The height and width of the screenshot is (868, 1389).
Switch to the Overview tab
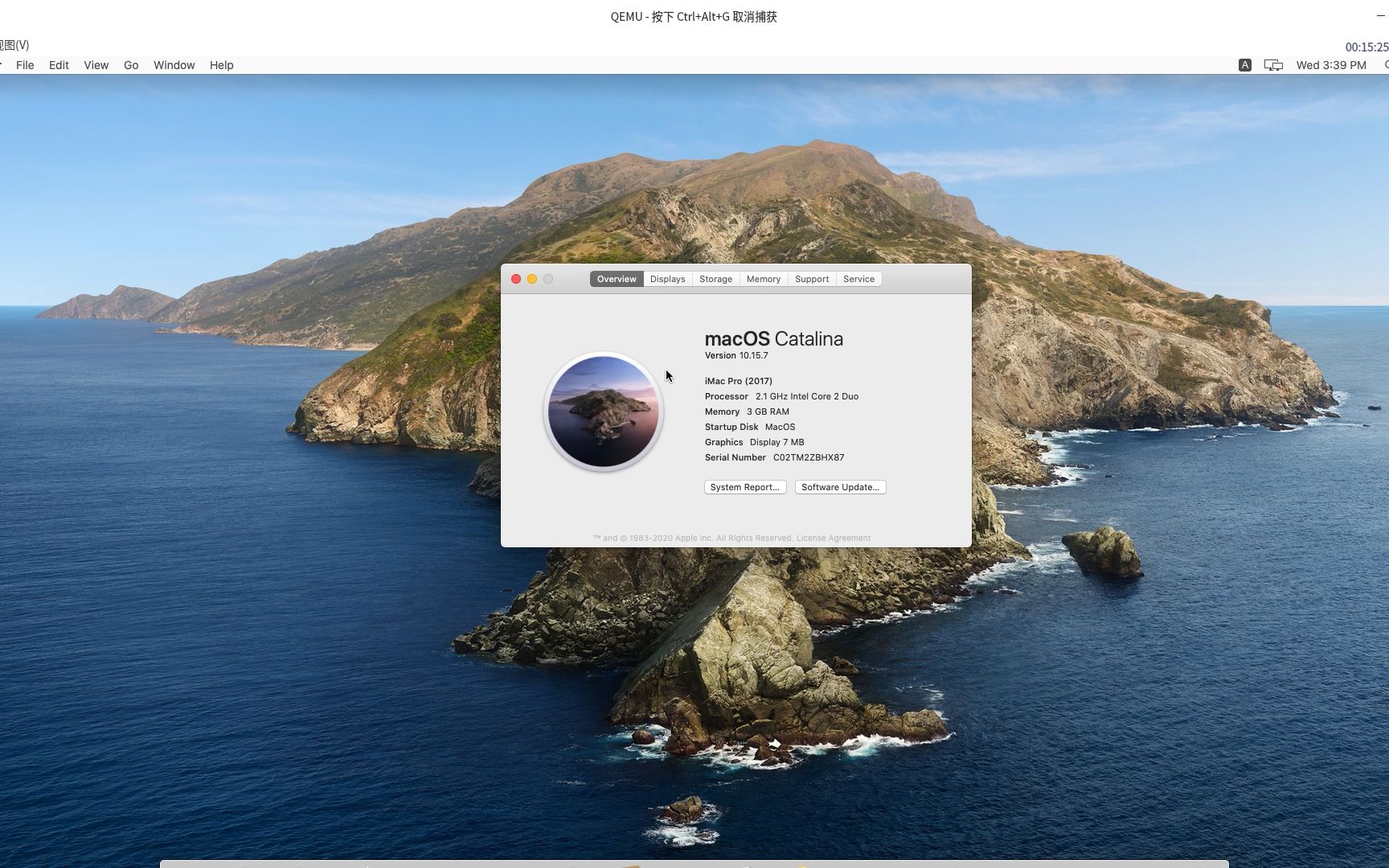click(x=617, y=279)
